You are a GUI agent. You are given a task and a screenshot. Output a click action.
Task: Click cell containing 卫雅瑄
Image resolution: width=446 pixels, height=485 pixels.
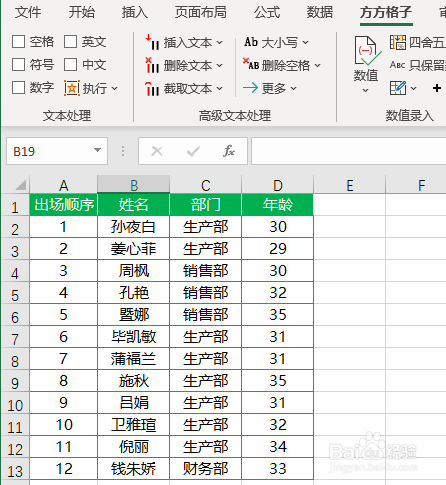[134, 425]
